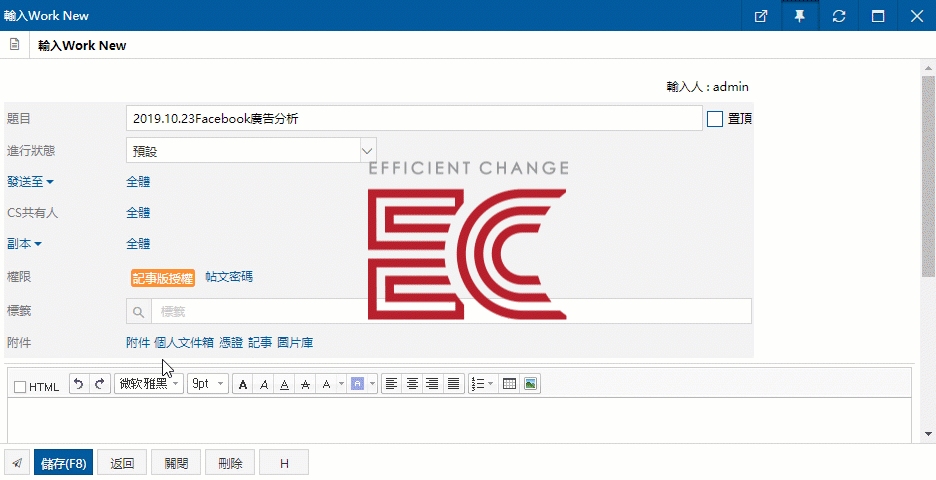Align text left

pyautogui.click(x=391, y=384)
